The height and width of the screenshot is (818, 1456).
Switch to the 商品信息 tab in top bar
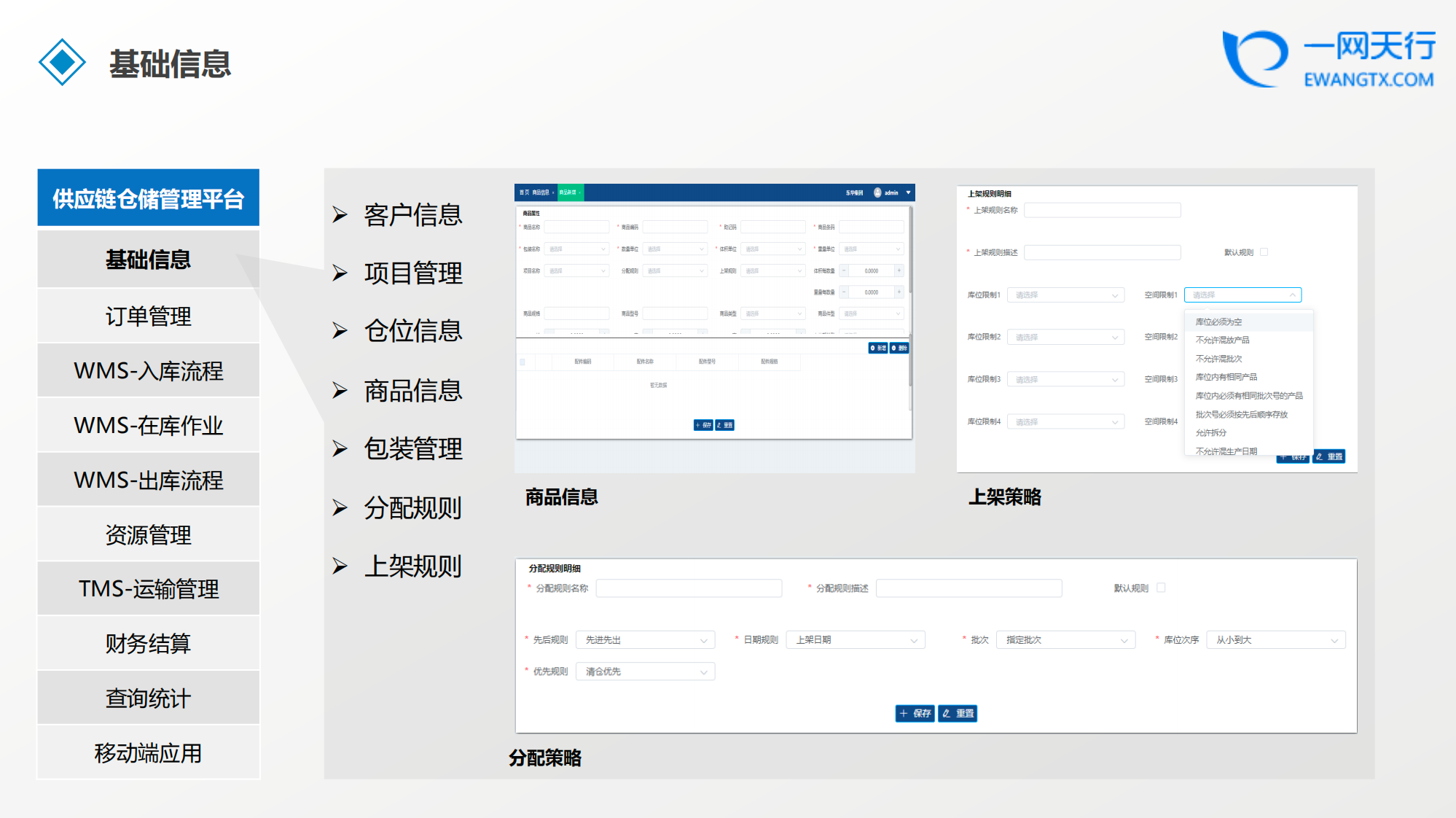[540, 192]
